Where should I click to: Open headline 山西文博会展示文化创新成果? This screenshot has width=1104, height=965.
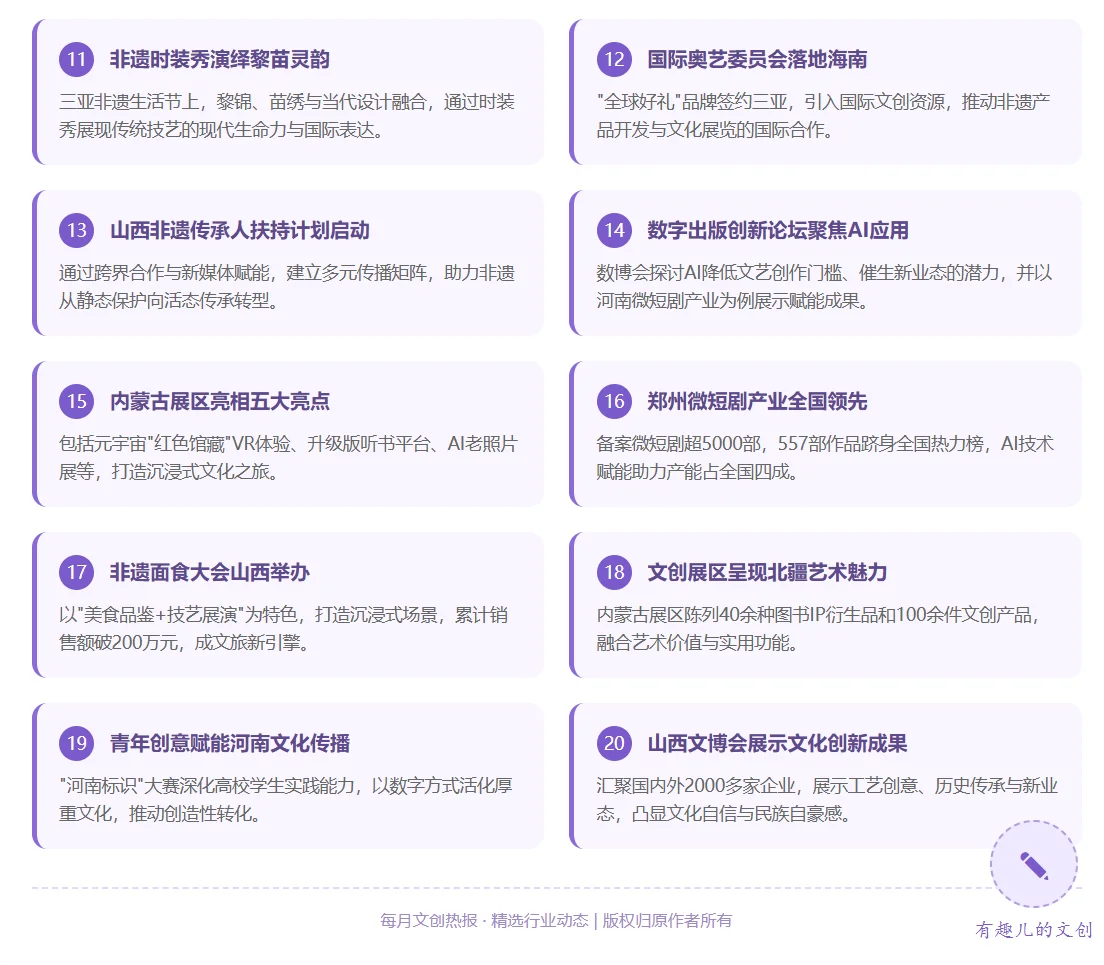pos(777,743)
